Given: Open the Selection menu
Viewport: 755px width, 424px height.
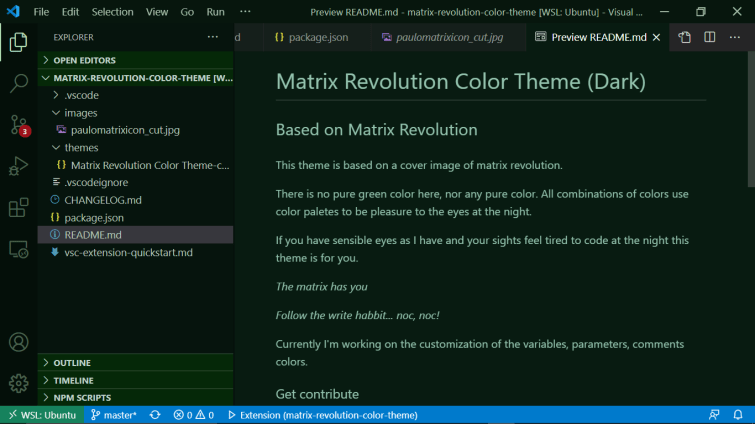Looking at the screenshot, I should click(x=113, y=12).
